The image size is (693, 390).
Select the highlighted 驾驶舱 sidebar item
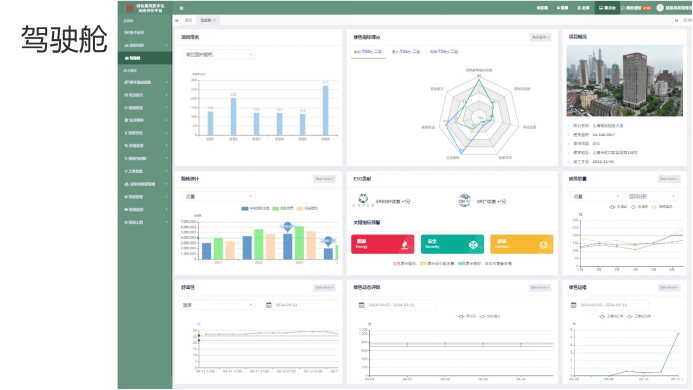pyautogui.click(x=145, y=58)
